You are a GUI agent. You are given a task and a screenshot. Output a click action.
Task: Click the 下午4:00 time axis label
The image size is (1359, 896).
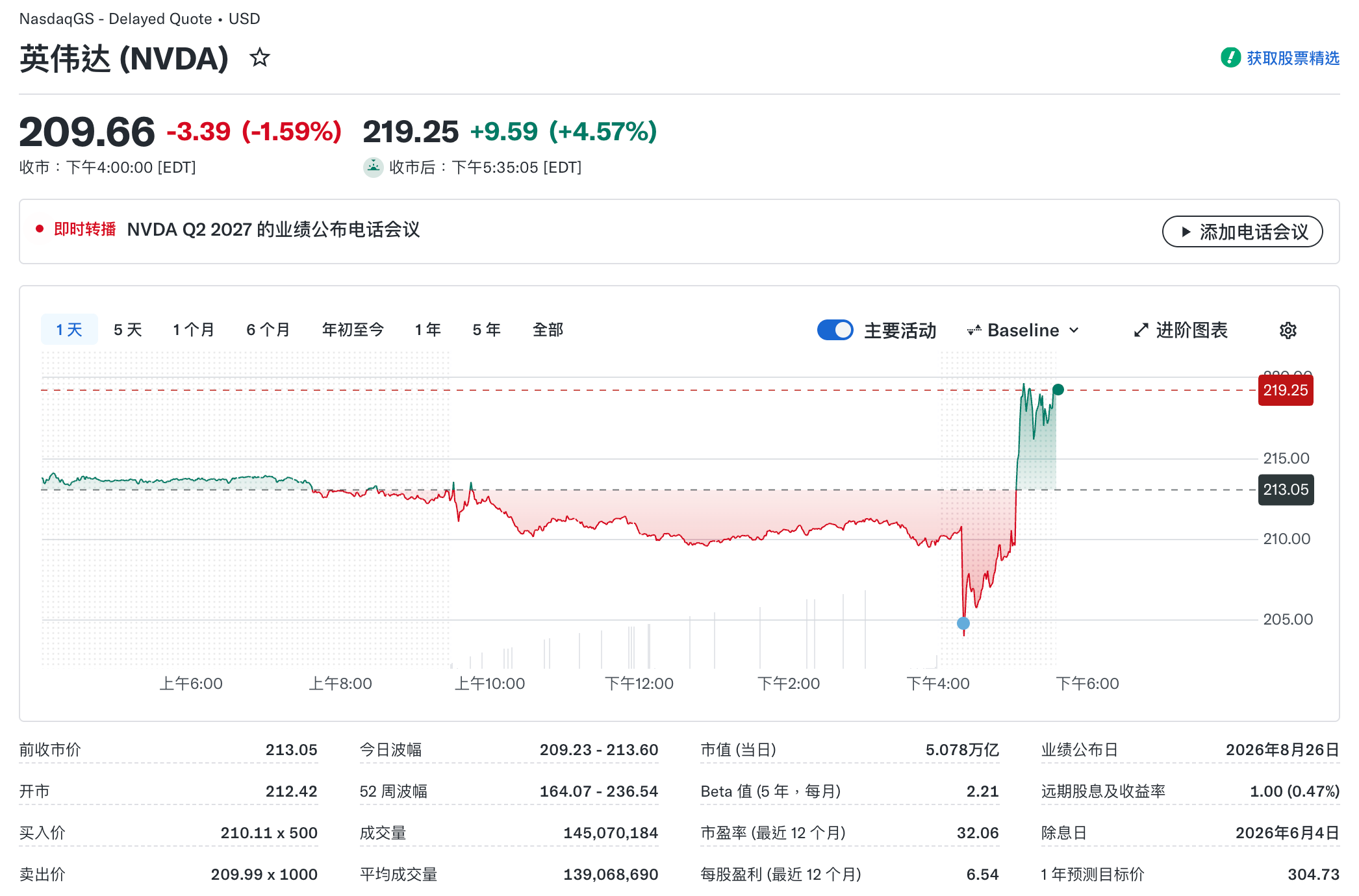coord(937,683)
